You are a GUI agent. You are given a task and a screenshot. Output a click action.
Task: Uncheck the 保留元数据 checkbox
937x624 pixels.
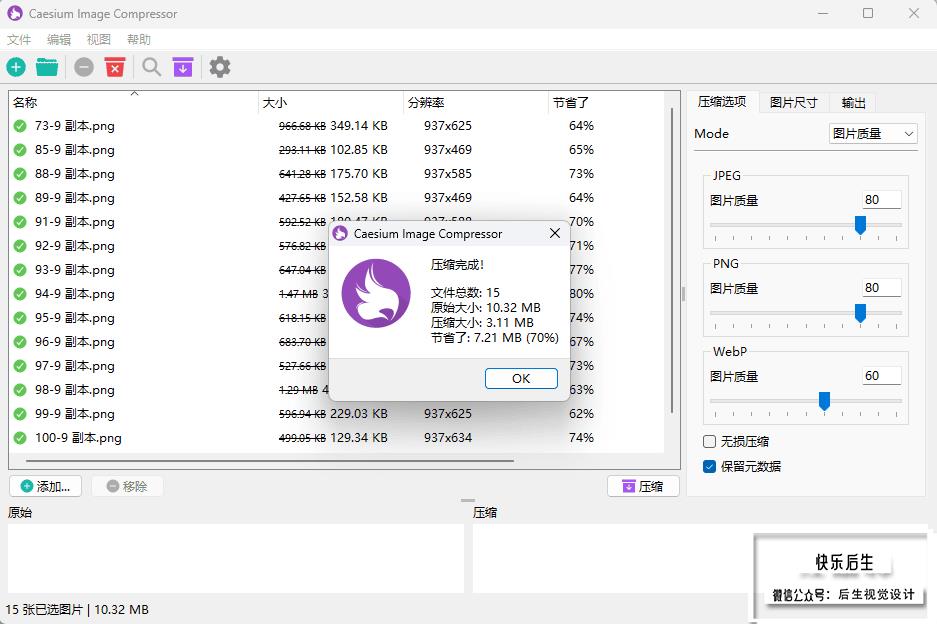click(709, 467)
